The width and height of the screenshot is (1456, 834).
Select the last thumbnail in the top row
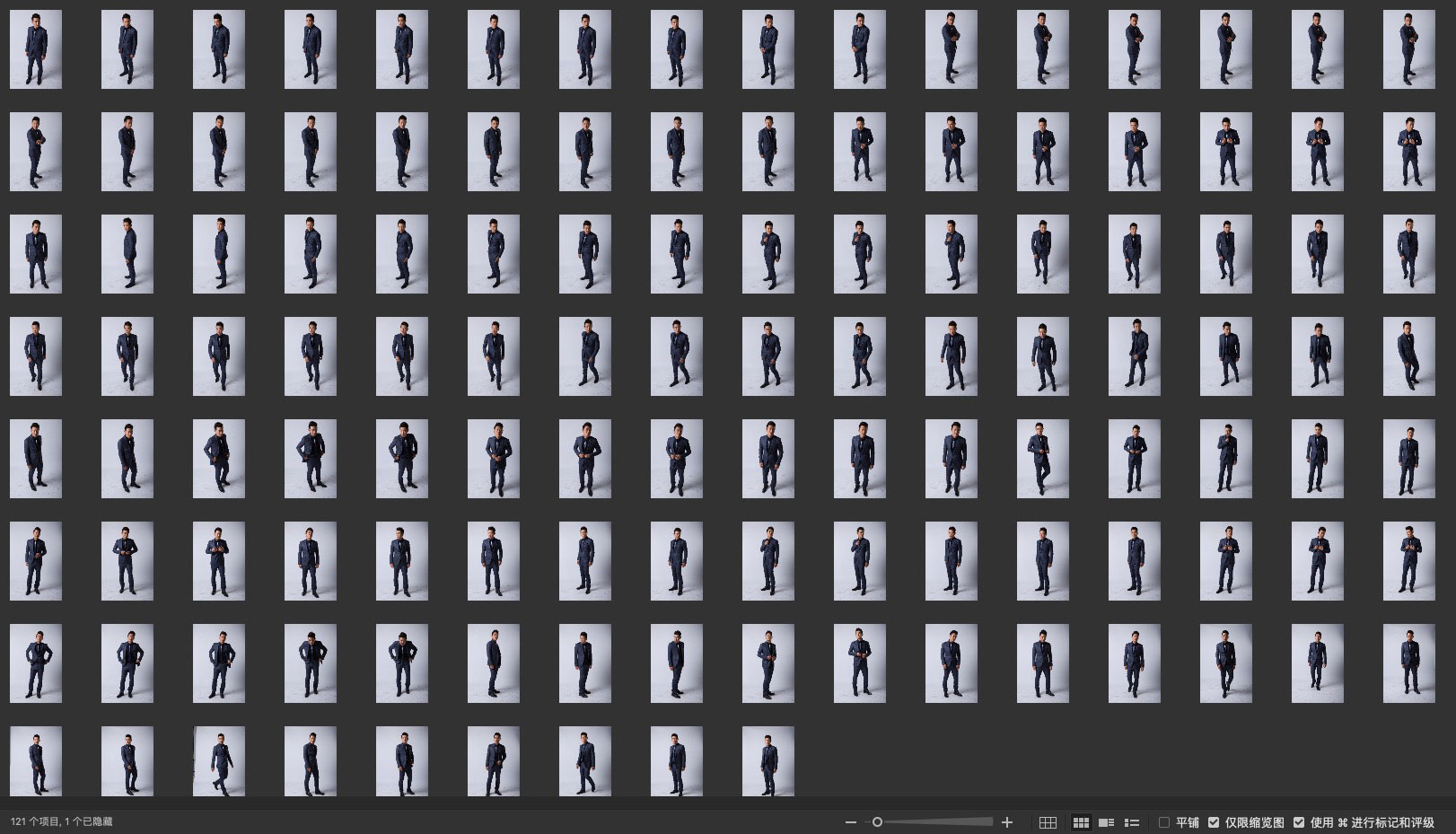point(1408,49)
